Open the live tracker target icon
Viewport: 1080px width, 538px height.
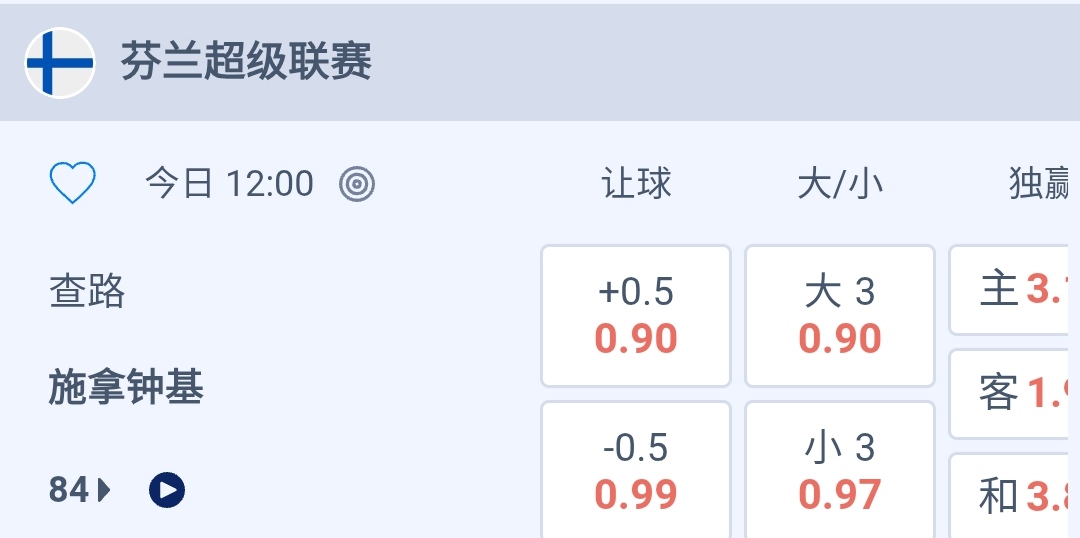[357, 184]
